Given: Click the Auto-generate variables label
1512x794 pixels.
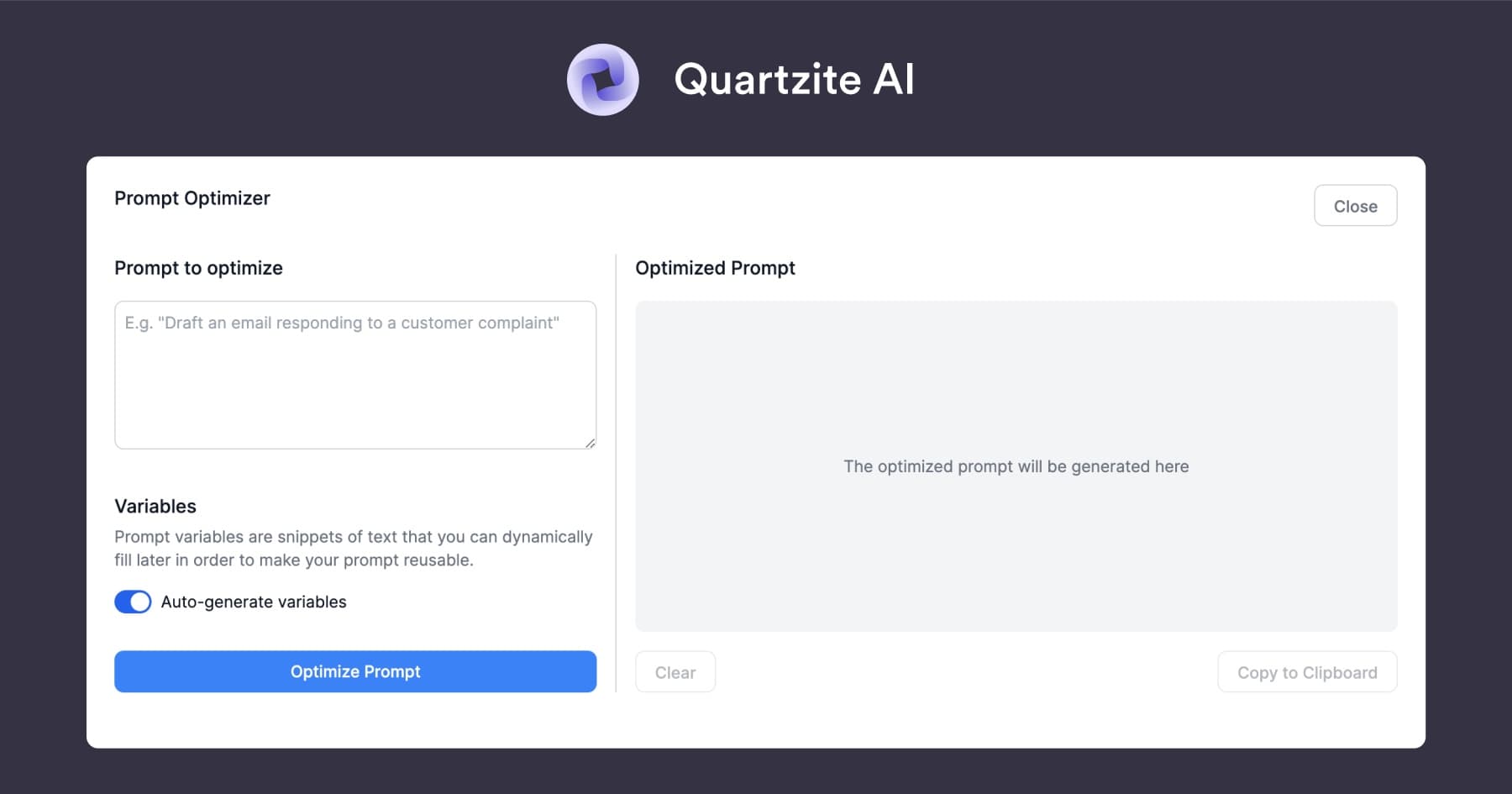Looking at the screenshot, I should (x=254, y=602).
